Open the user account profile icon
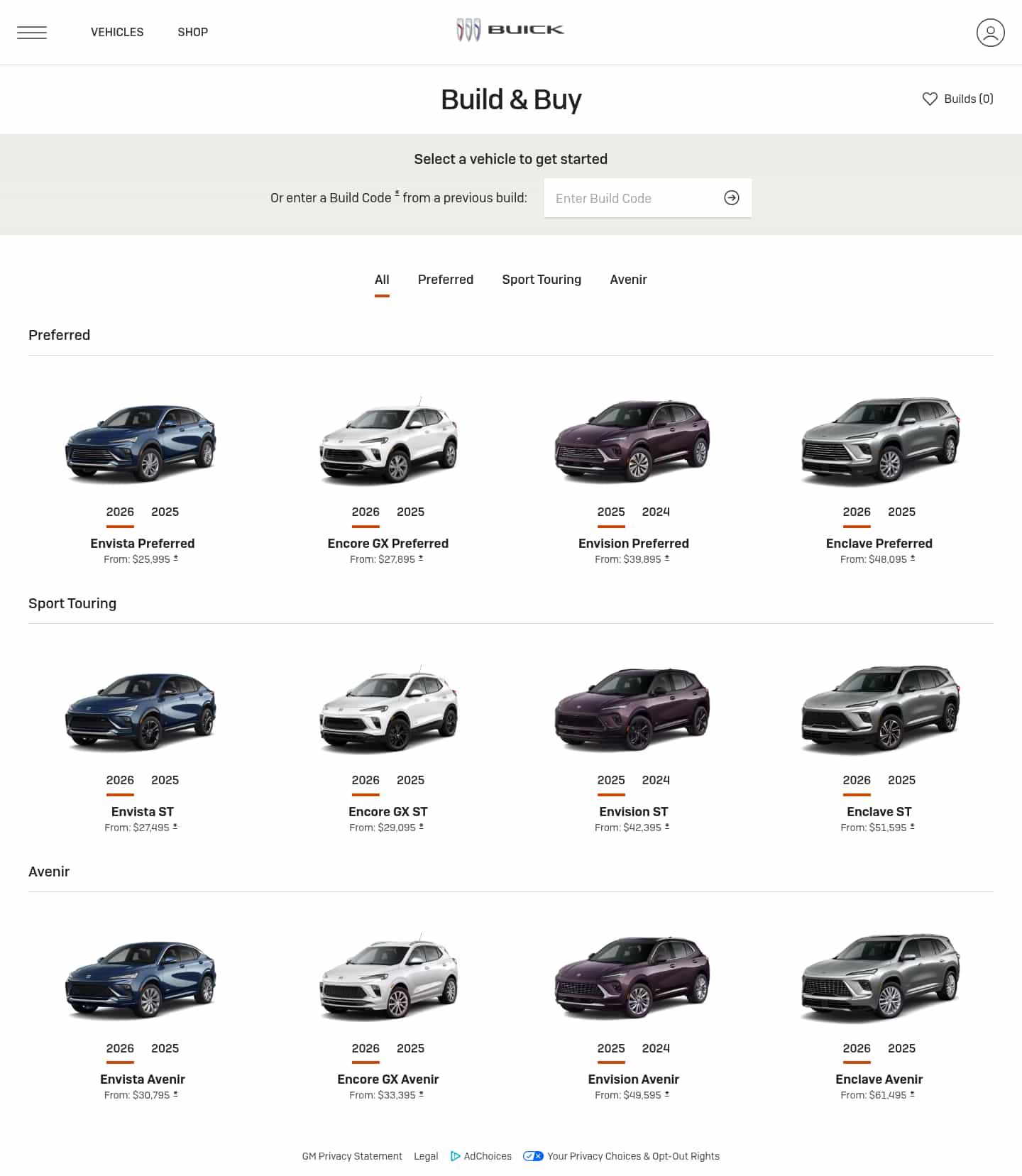Screen dimensions: 1022x1176 point(990,33)
